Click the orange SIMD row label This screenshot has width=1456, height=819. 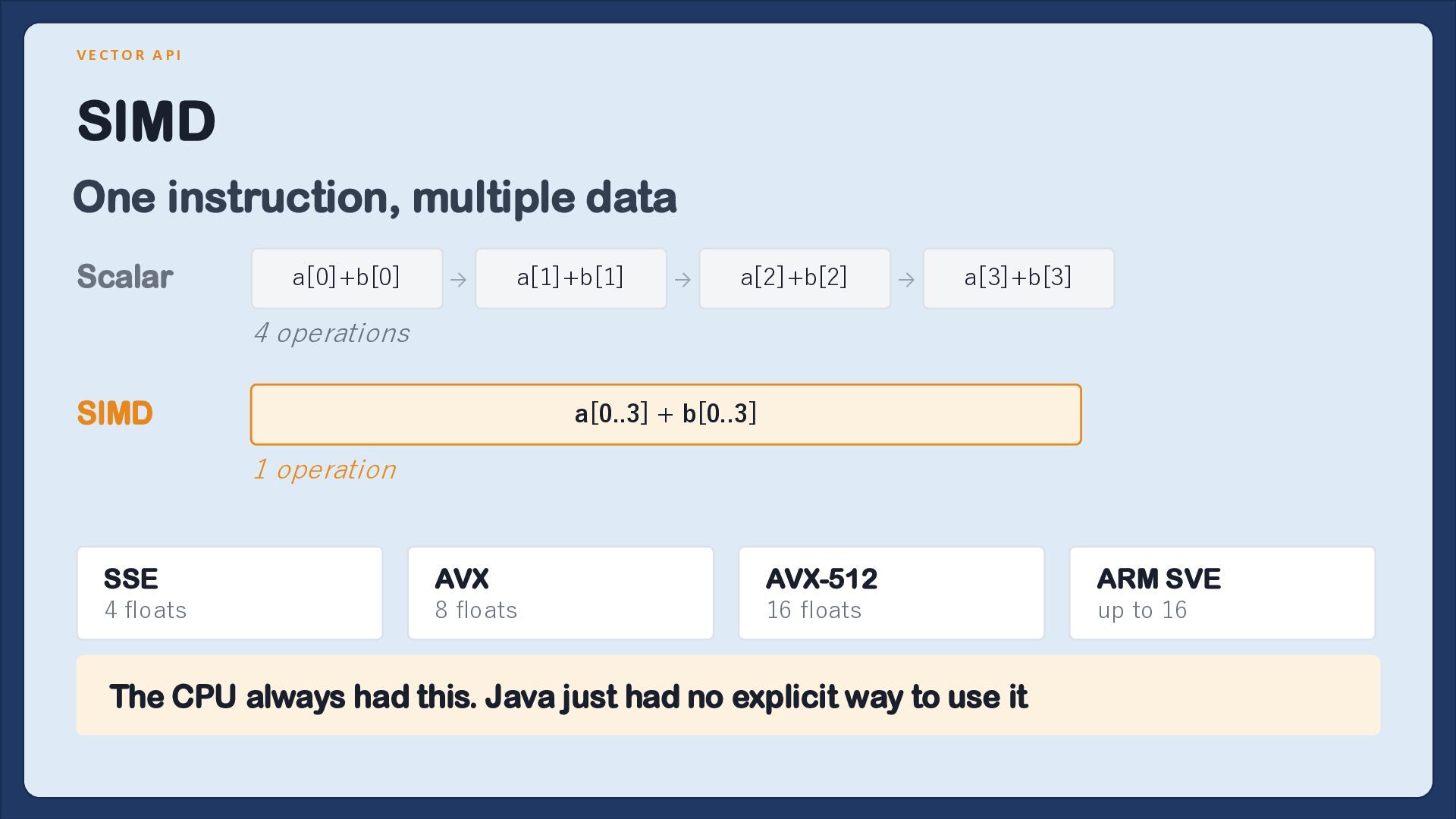pyautogui.click(x=115, y=413)
